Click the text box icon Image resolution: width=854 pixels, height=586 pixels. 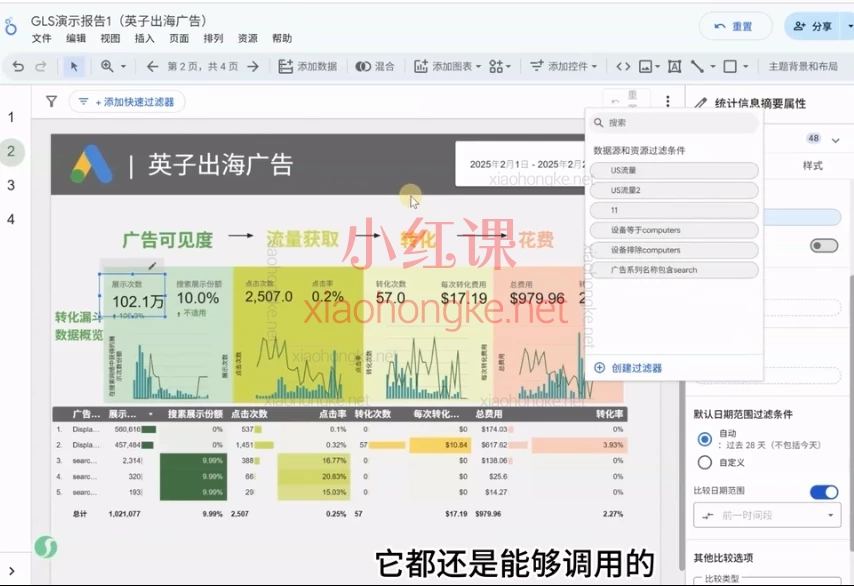674,66
